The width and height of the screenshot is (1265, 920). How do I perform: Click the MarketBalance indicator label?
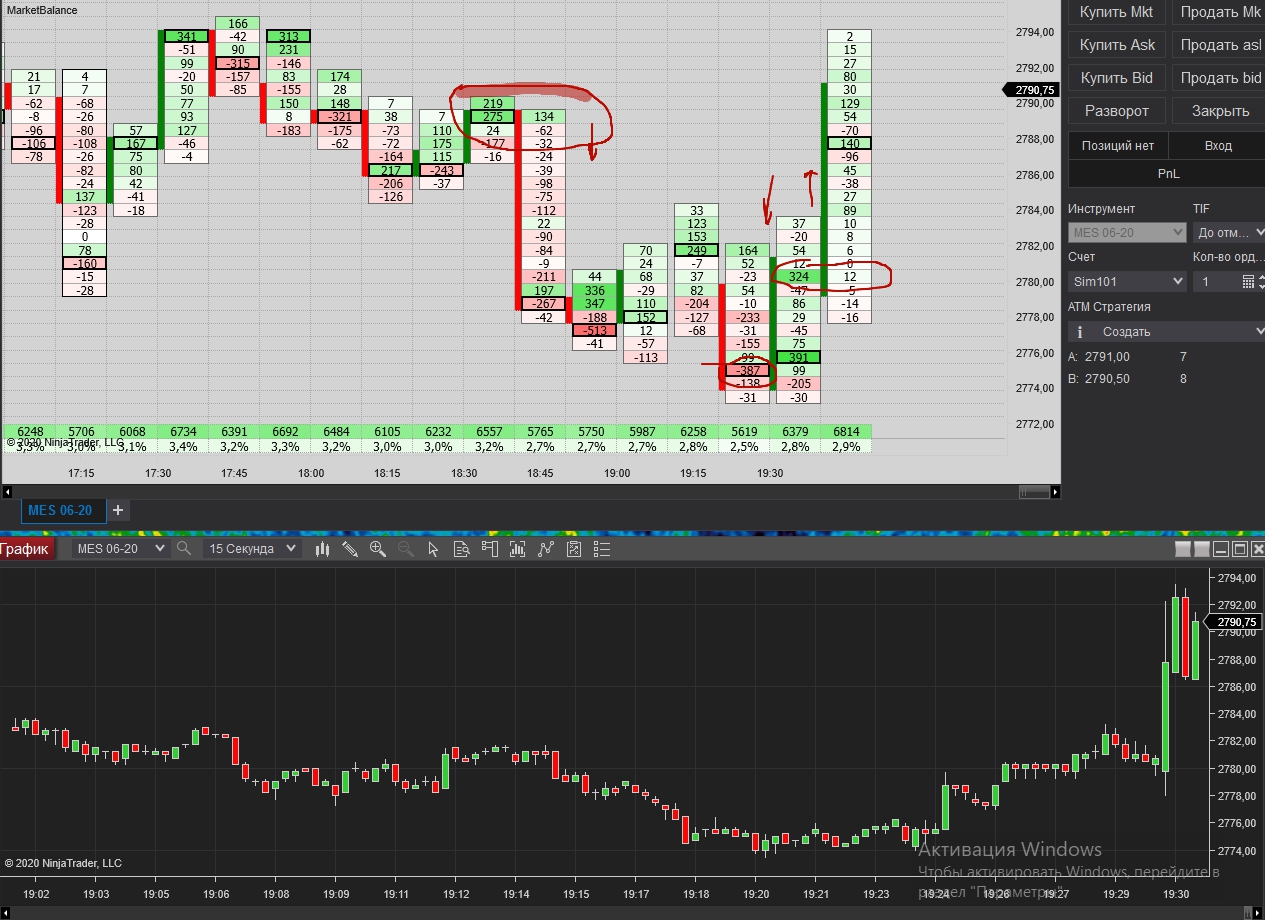42,10
